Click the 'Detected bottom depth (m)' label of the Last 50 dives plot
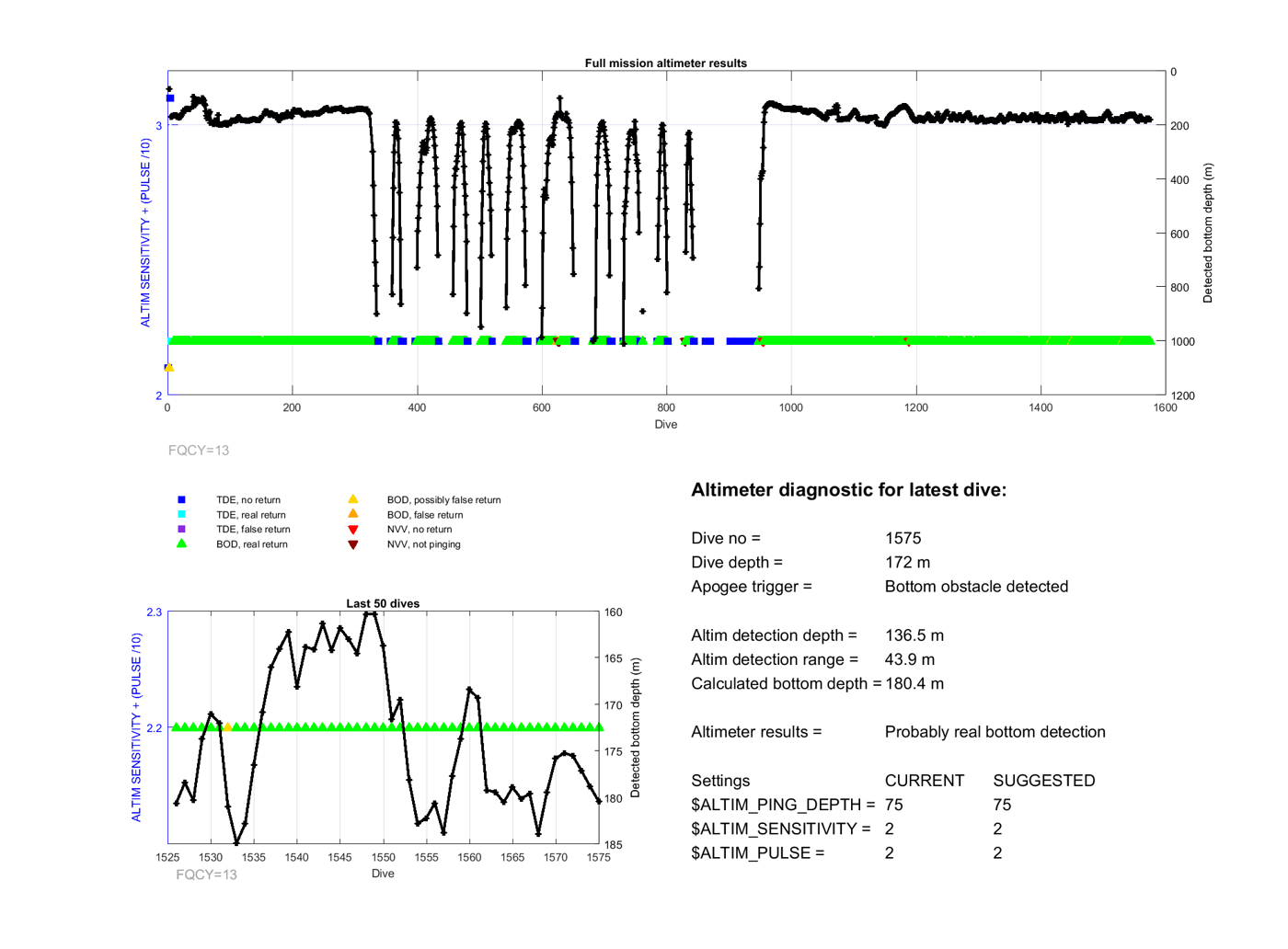 point(635,727)
